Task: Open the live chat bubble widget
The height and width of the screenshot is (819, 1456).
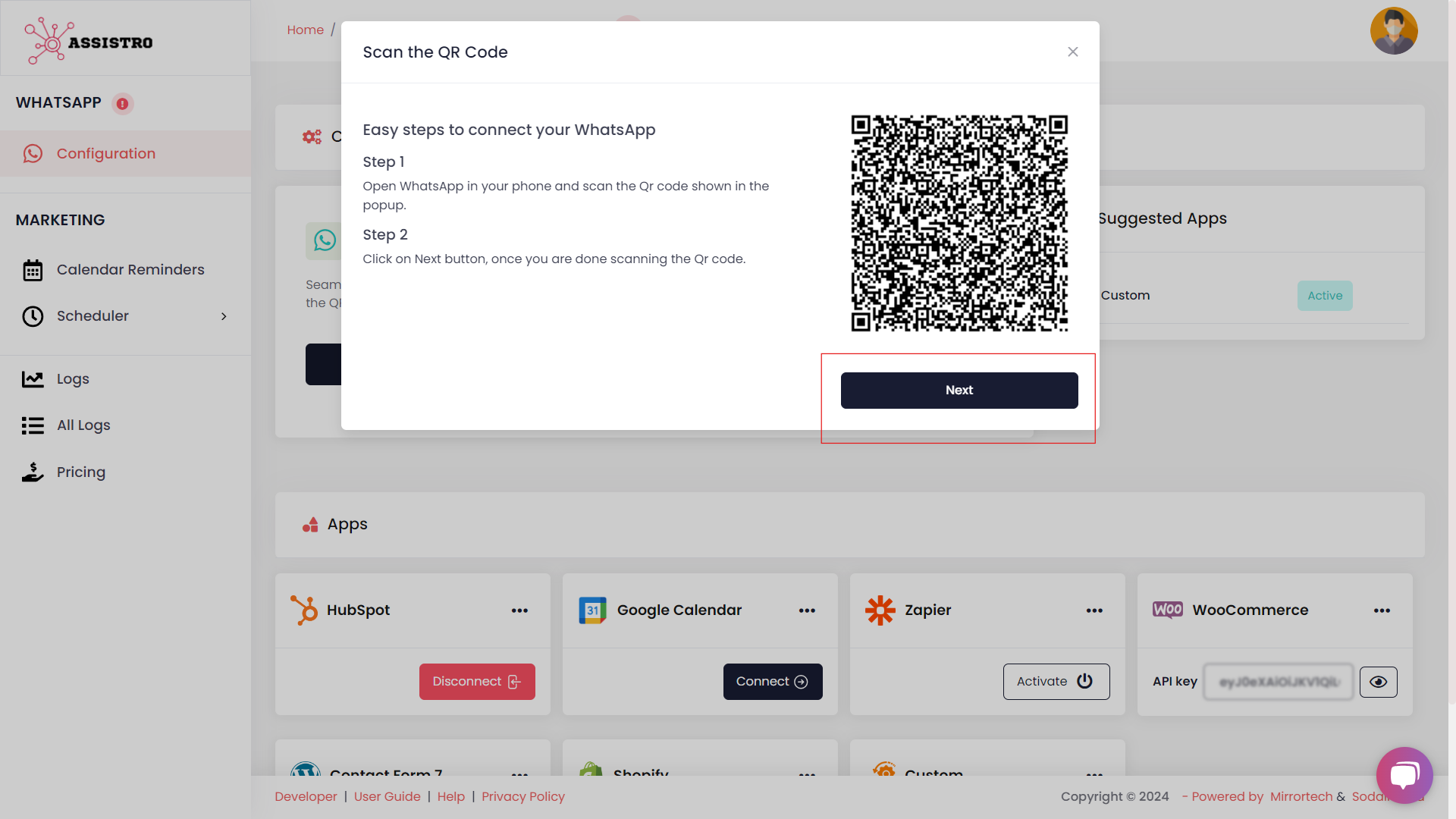Action: [1404, 775]
